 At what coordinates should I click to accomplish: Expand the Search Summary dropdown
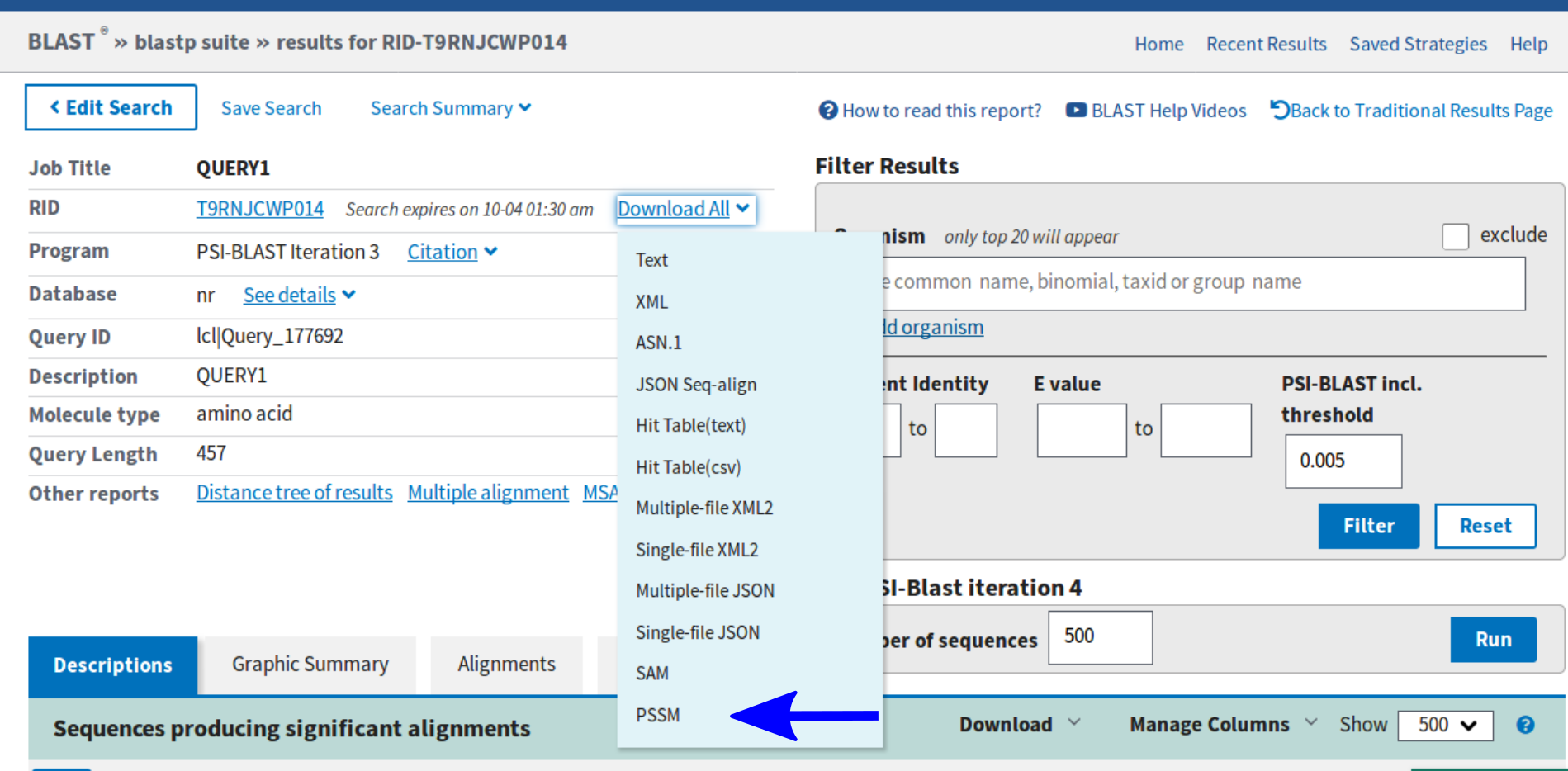point(450,108)
